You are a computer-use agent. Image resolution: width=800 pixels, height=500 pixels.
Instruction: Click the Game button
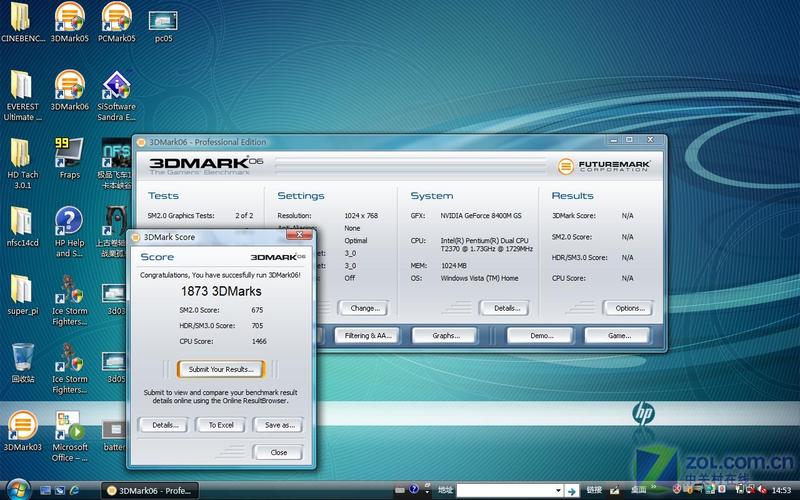[x=618, y=335]
